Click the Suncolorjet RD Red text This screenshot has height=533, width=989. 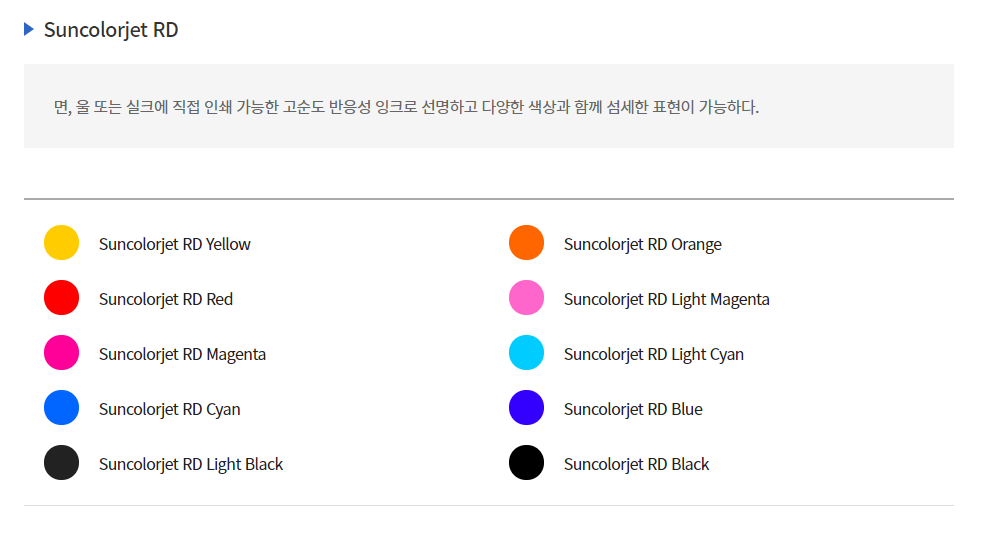point(166,299)
